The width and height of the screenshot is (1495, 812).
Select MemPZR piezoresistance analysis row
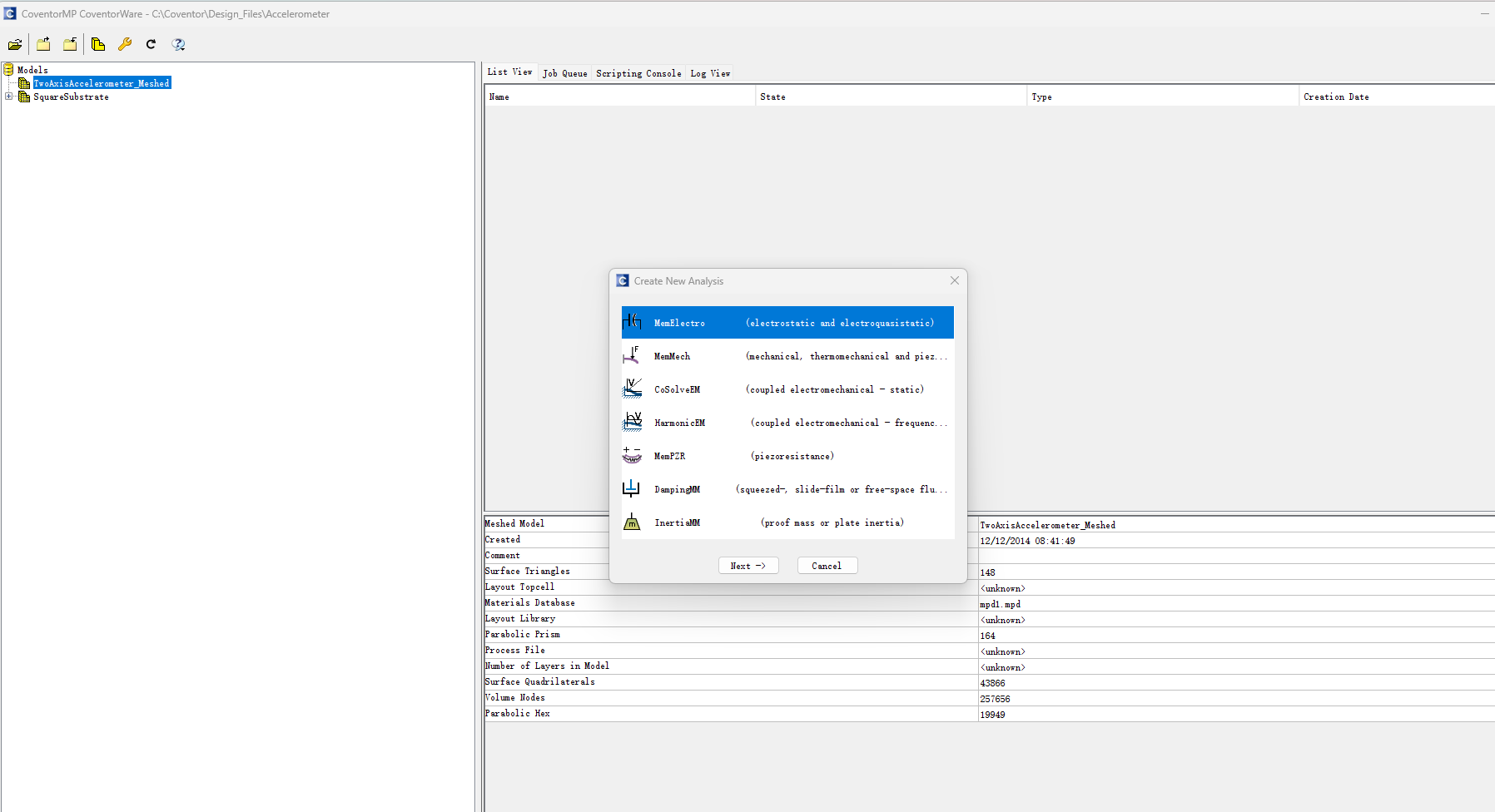tap(787, 455)
